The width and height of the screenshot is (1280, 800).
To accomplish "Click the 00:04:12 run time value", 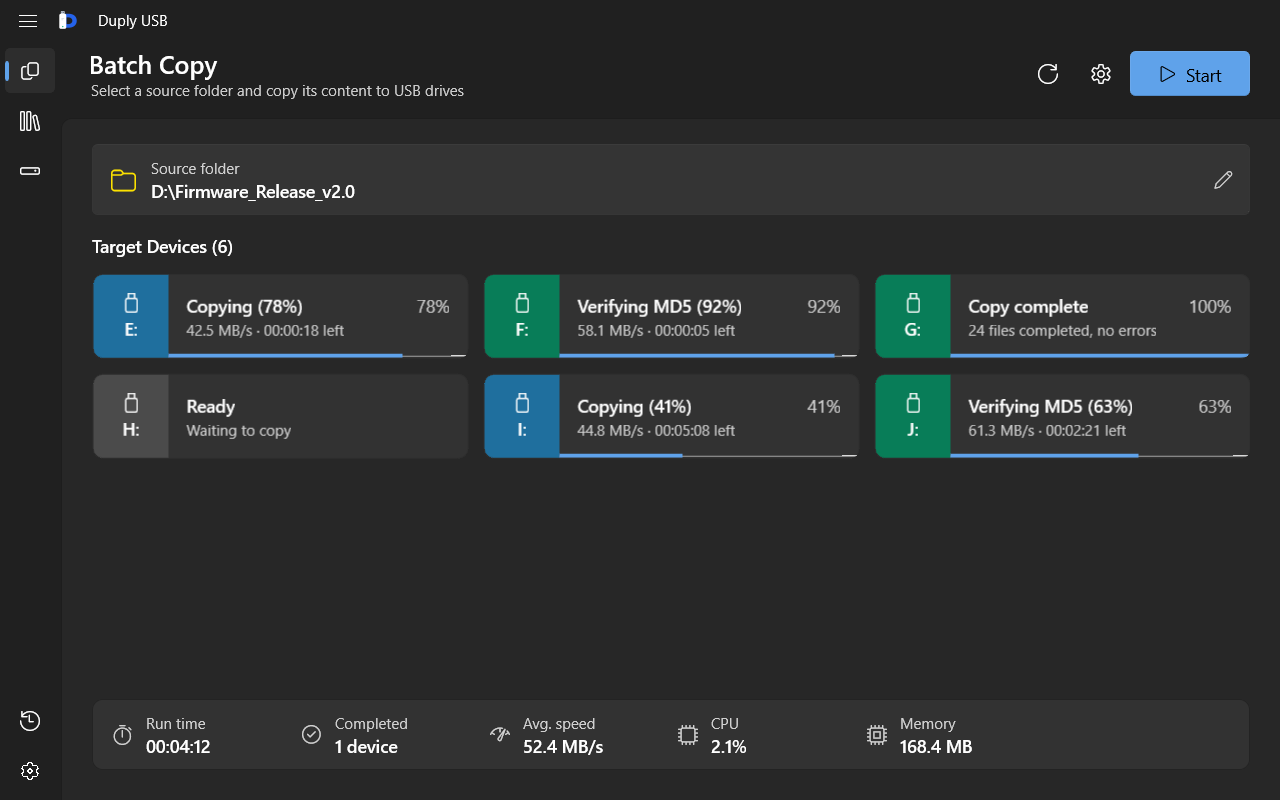I will pyautogui.click(x=178, y=747).
